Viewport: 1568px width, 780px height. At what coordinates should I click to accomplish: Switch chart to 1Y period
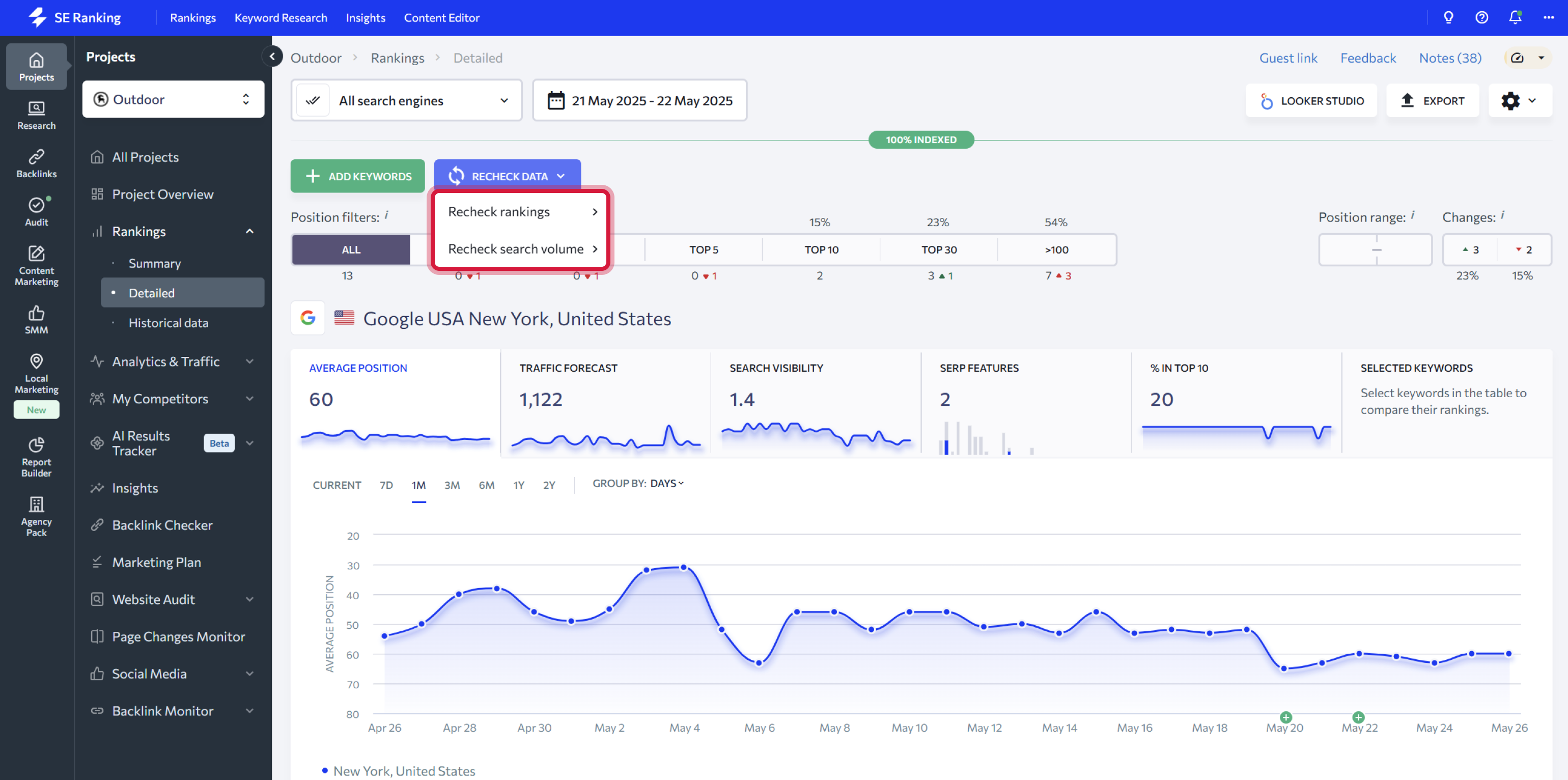(x=518, y=485)
